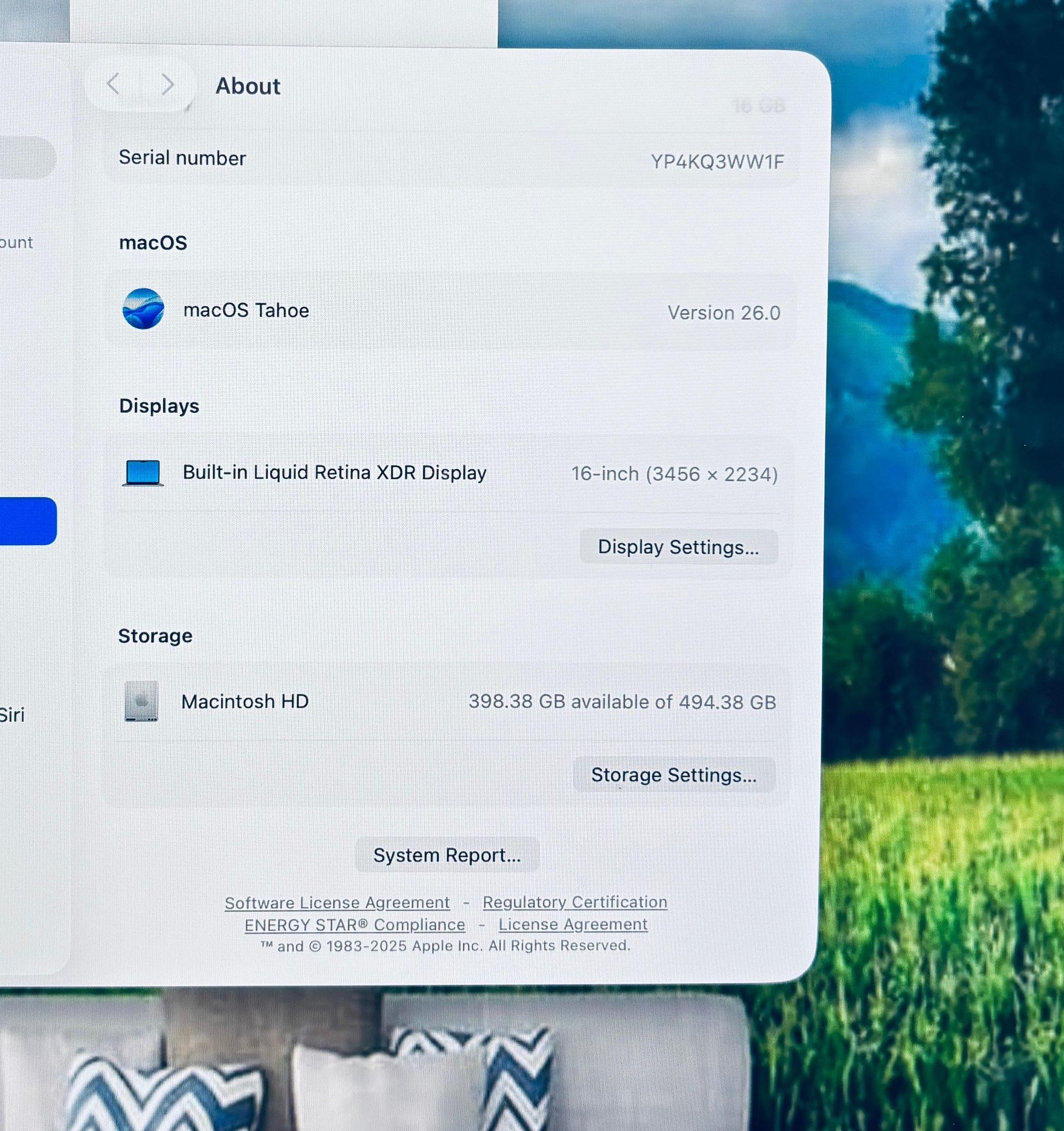The height and width of the screenshot is (1131, 1064).
Task: Select the serial number YP4KQ3WW1F
Action: coord(718,161)
